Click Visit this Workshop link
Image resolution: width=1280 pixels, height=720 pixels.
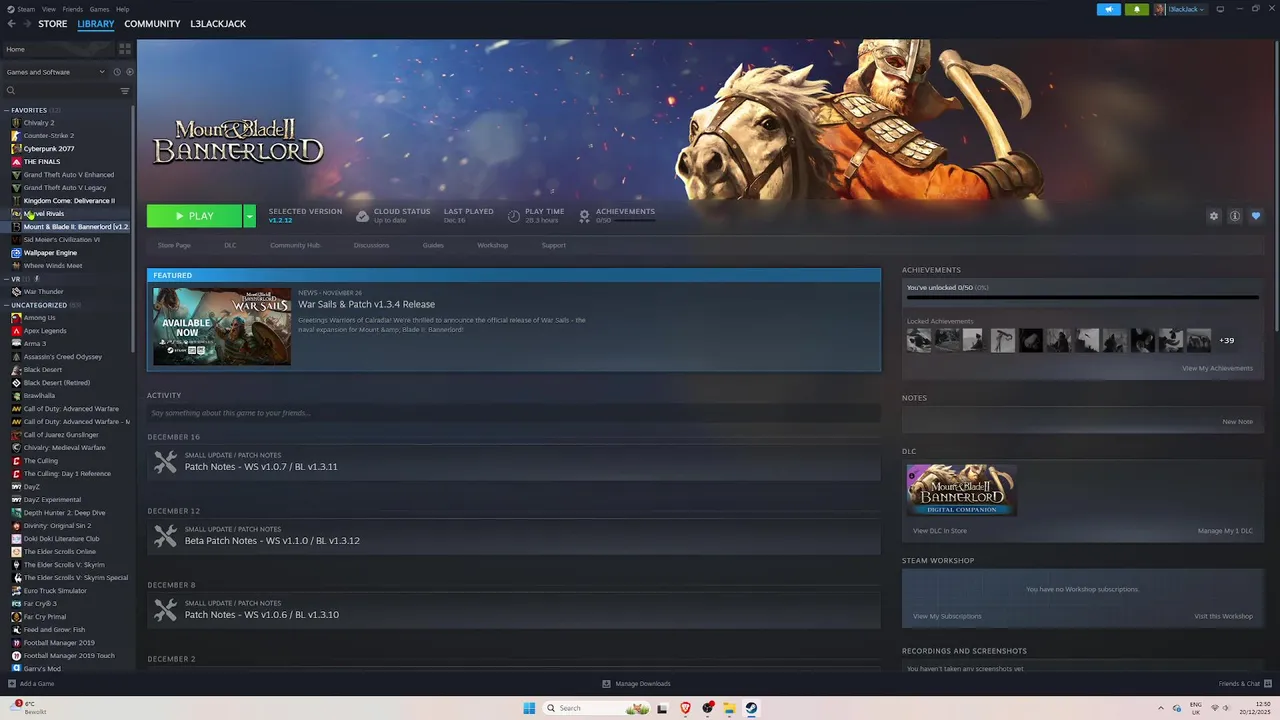pyautogui.click(x=1223, y=616)
